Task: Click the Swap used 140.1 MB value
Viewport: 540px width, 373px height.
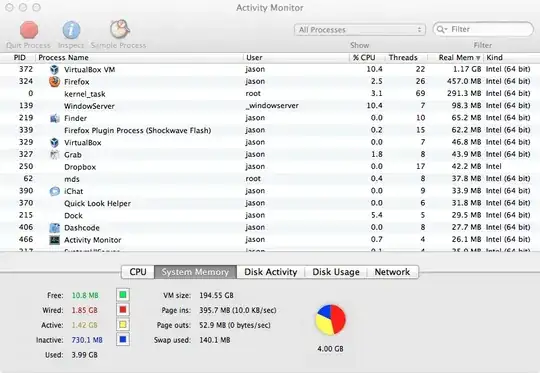Action: click(x=215, y=340)
